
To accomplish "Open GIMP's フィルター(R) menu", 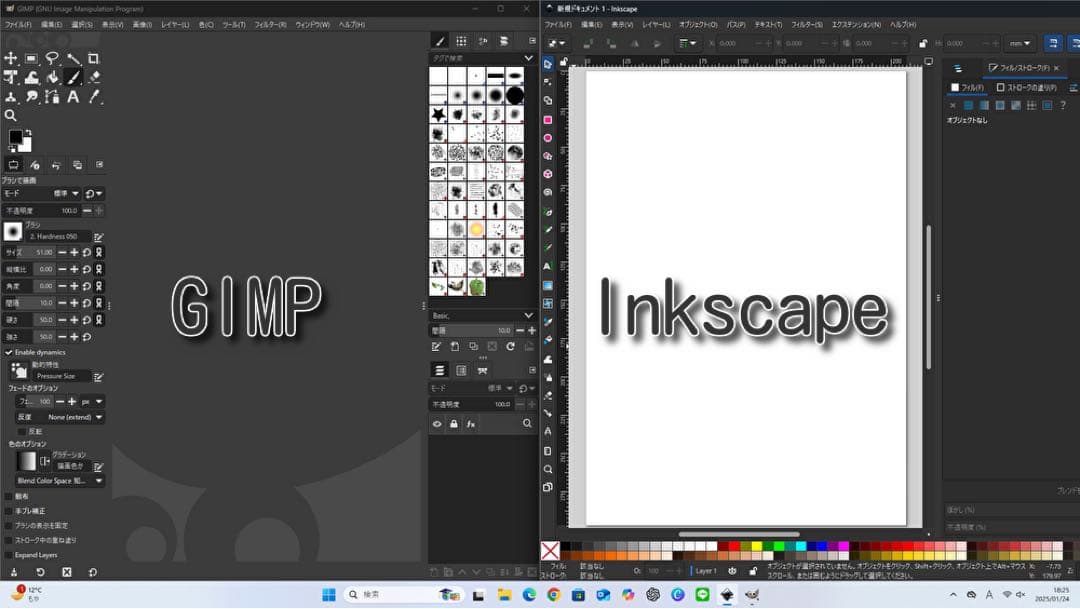I will pos(269,24).
